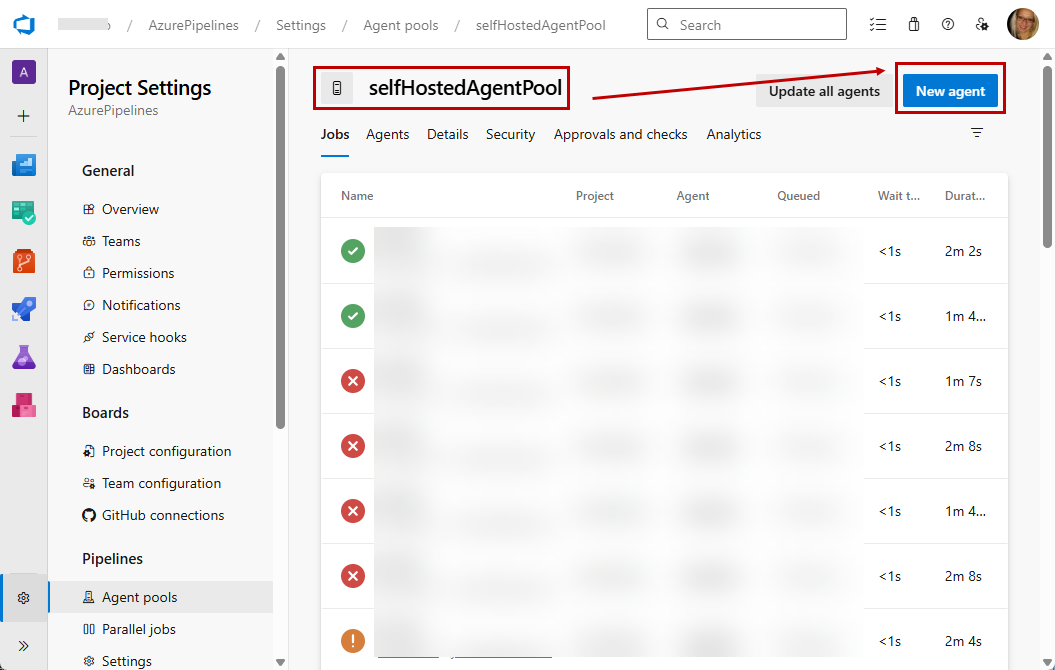Open the user profile avatar
The image size is (1055, 670).
tap(1023, 24)
